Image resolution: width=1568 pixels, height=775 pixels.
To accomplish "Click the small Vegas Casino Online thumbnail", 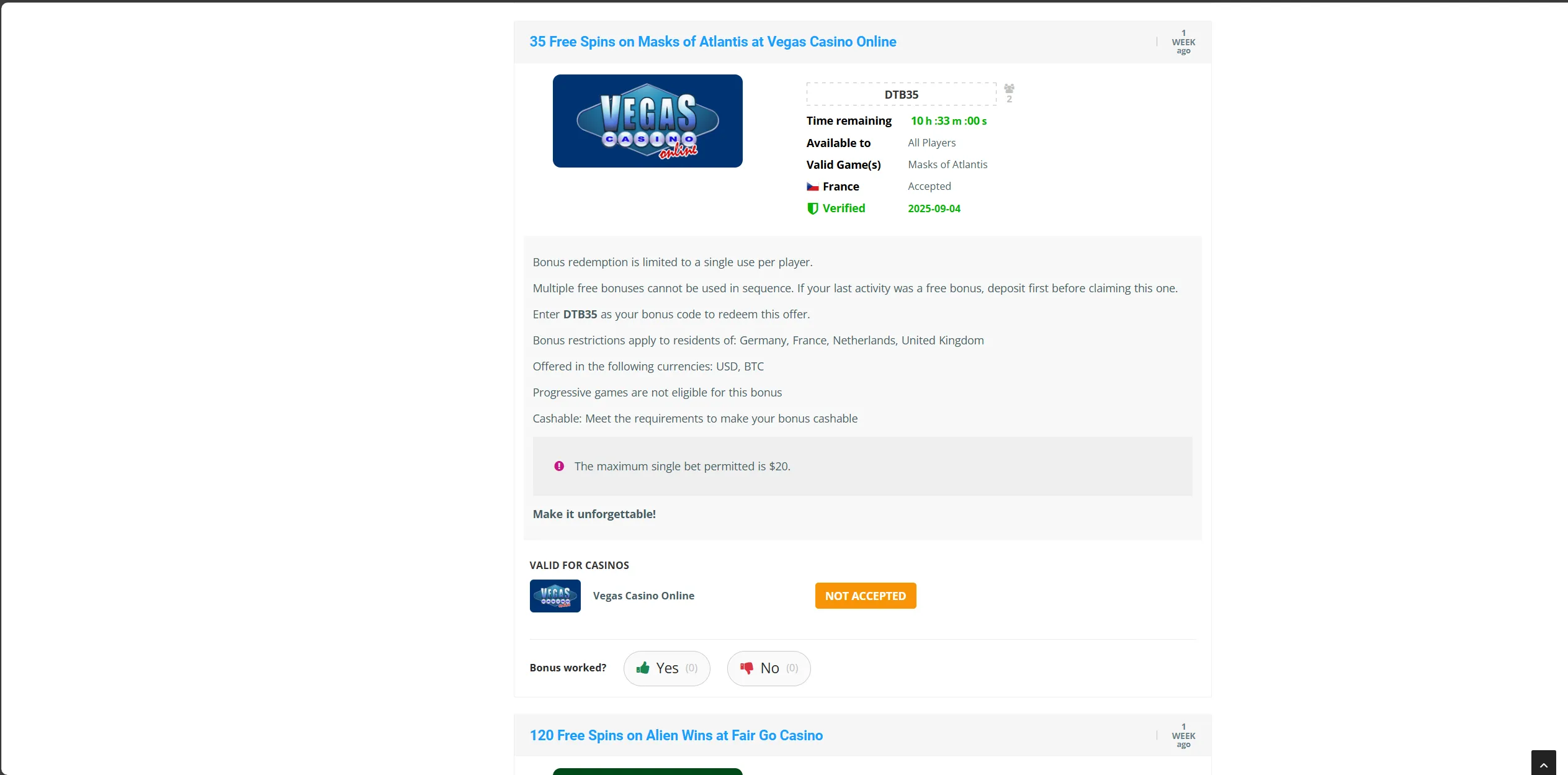I will coord(555,596).
